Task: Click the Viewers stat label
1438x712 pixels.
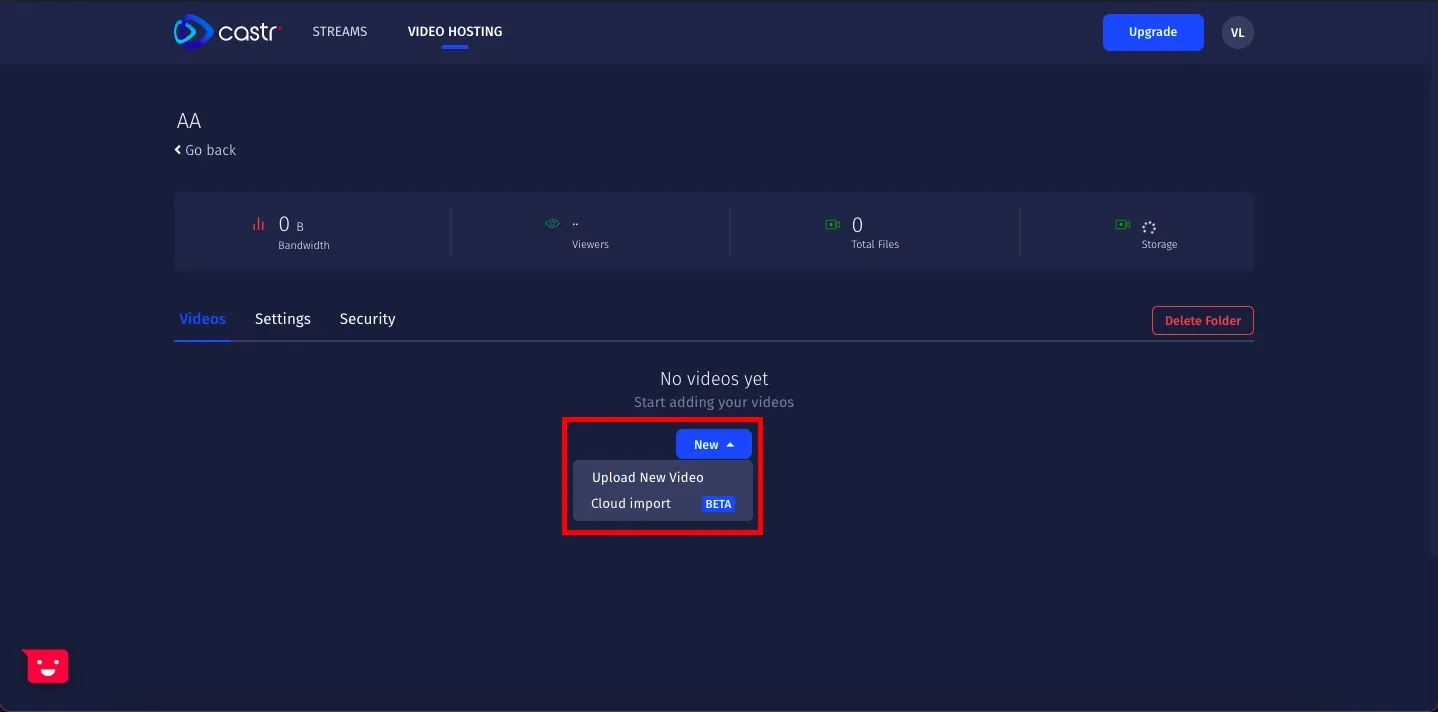Action: click(x=590, y=245)
